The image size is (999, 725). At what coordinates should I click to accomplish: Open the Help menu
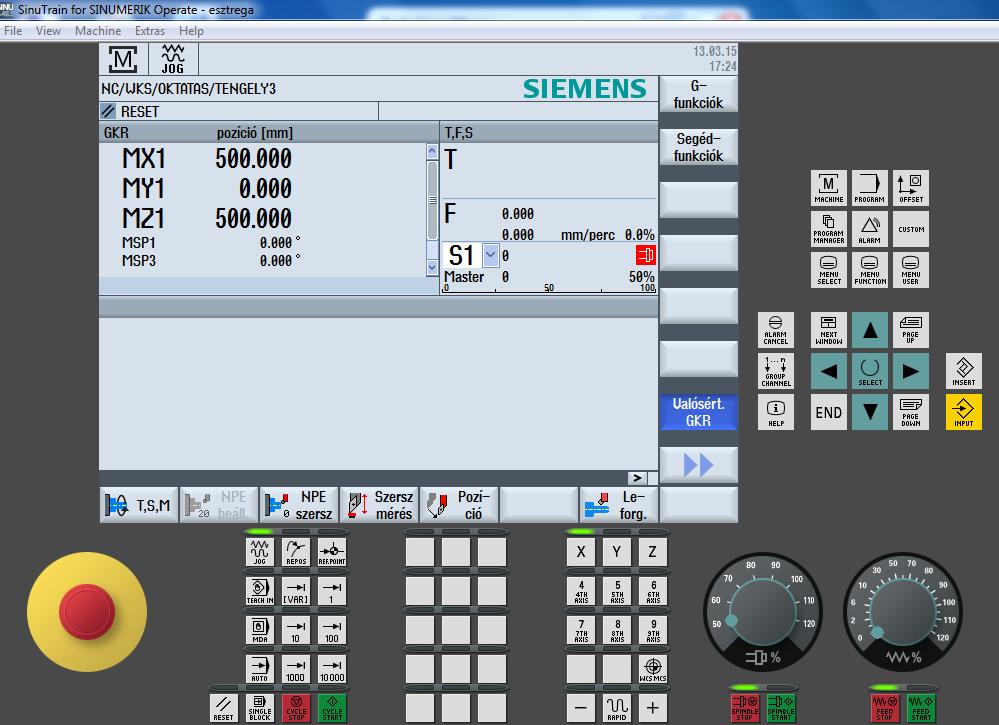tap(191, 31)
